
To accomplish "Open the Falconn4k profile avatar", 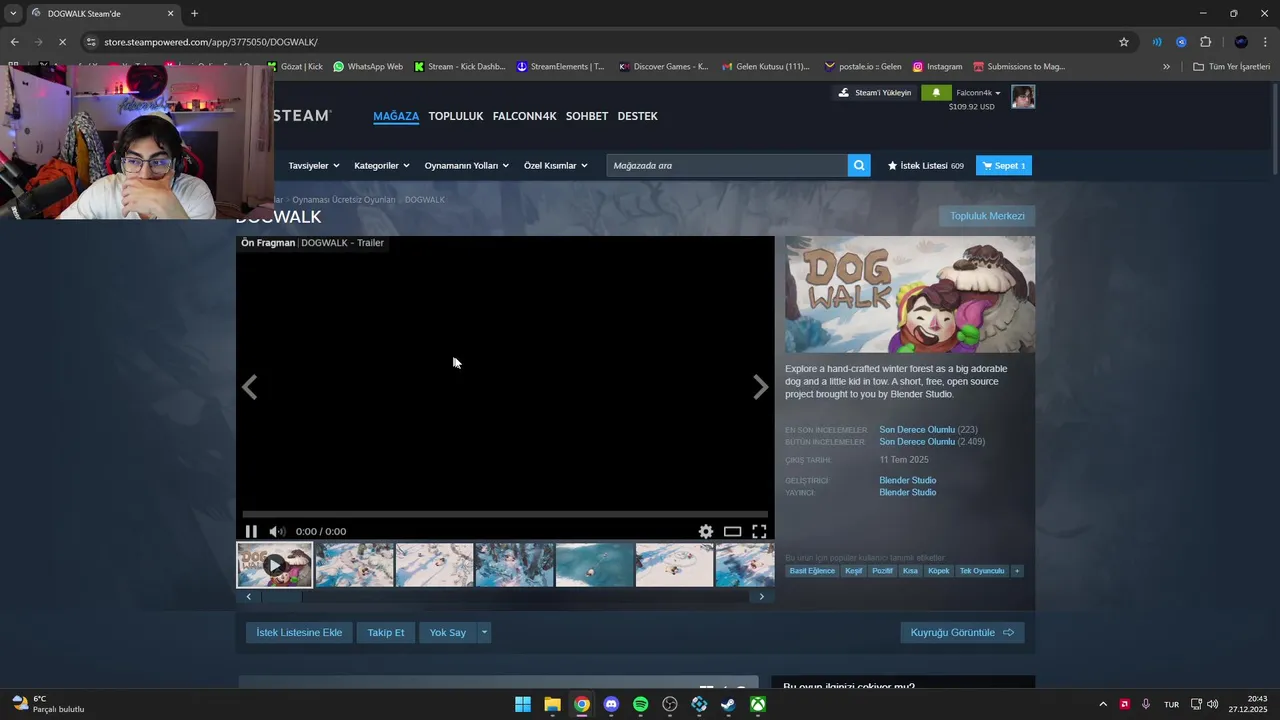I will coord(1023,97).
